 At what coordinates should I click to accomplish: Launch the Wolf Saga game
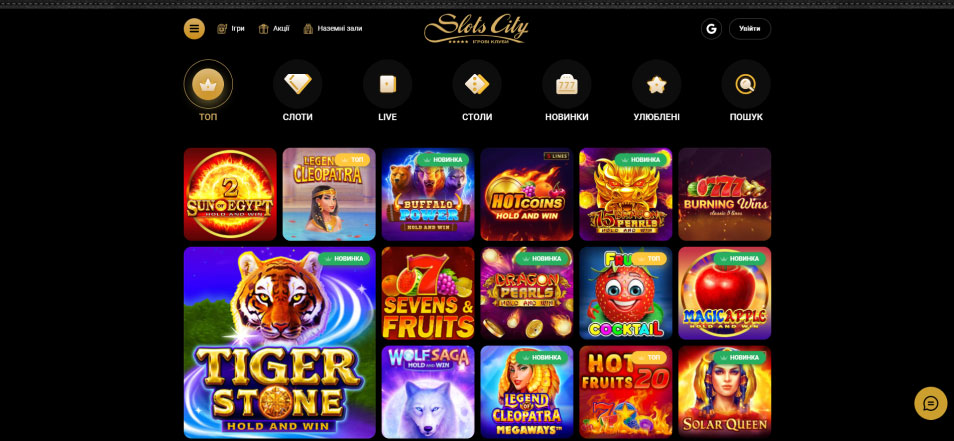point(428,392)
